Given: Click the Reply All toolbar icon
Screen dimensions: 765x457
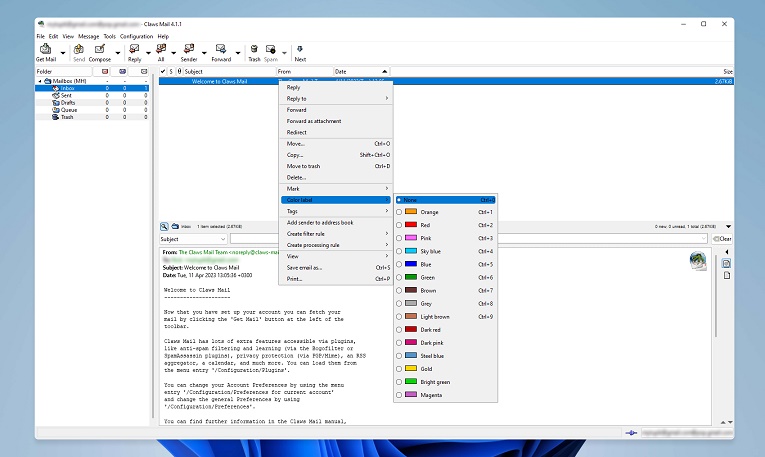Looking at the screenshot, I should [x=161, y=49].
